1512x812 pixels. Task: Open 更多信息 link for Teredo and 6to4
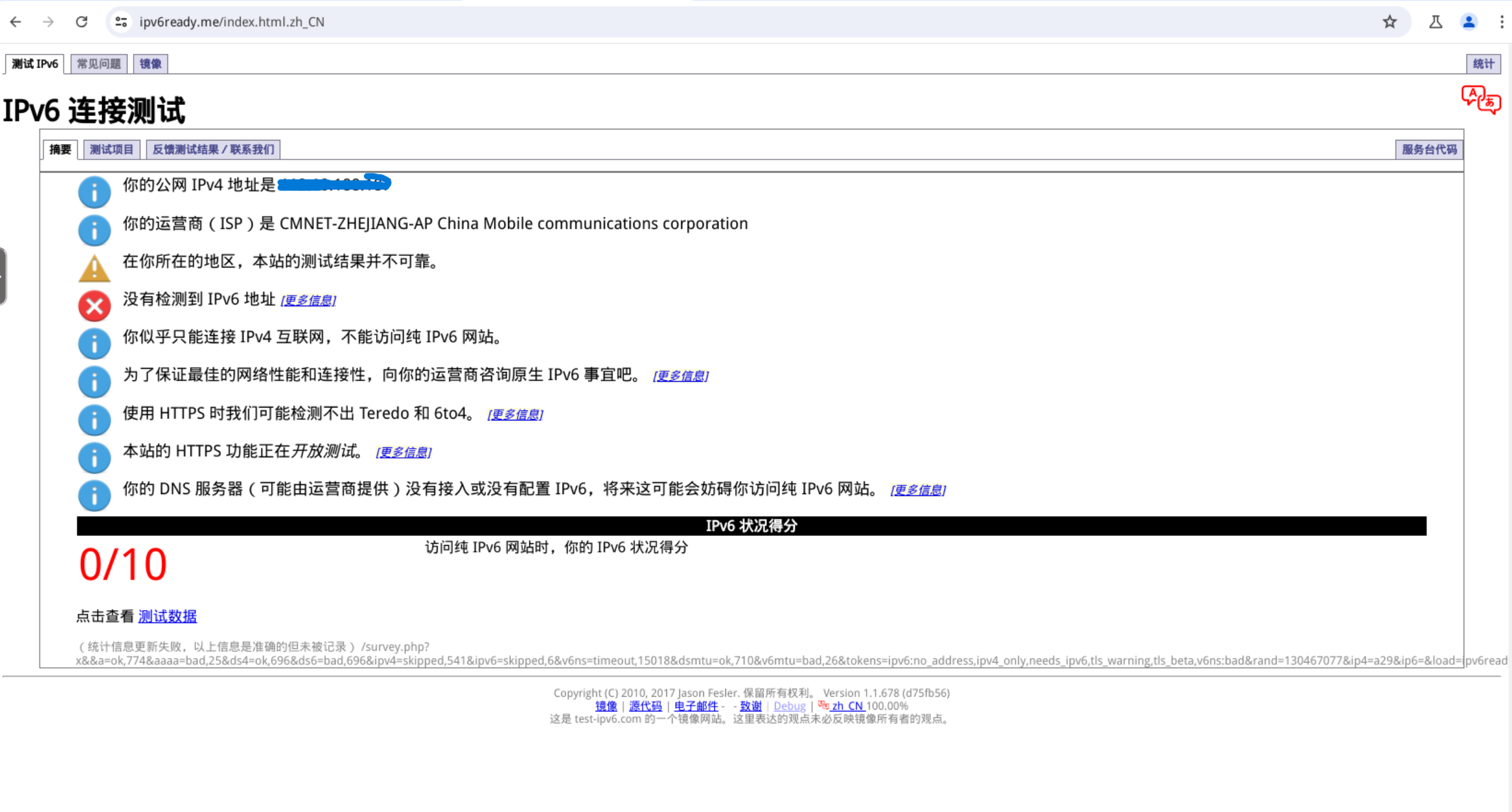coord(515,414)
